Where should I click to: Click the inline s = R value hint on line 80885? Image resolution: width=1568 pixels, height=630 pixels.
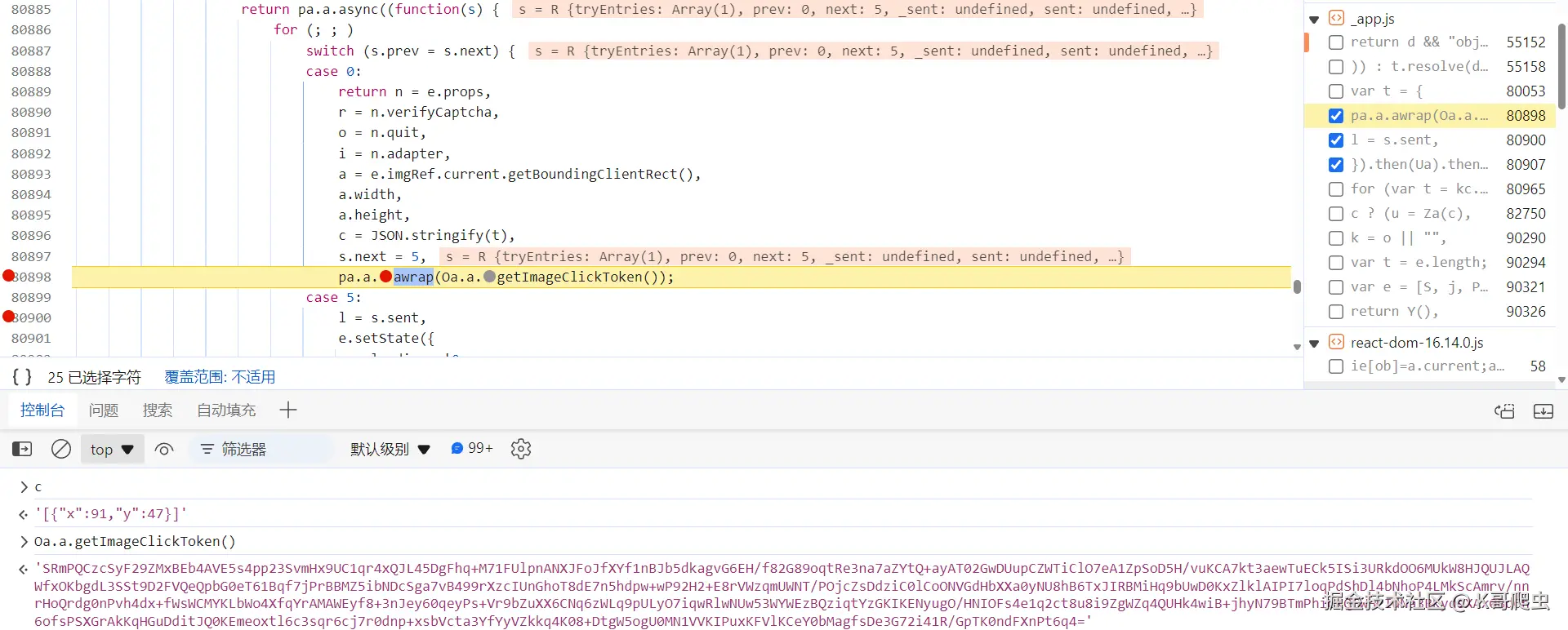click(857, 10)
